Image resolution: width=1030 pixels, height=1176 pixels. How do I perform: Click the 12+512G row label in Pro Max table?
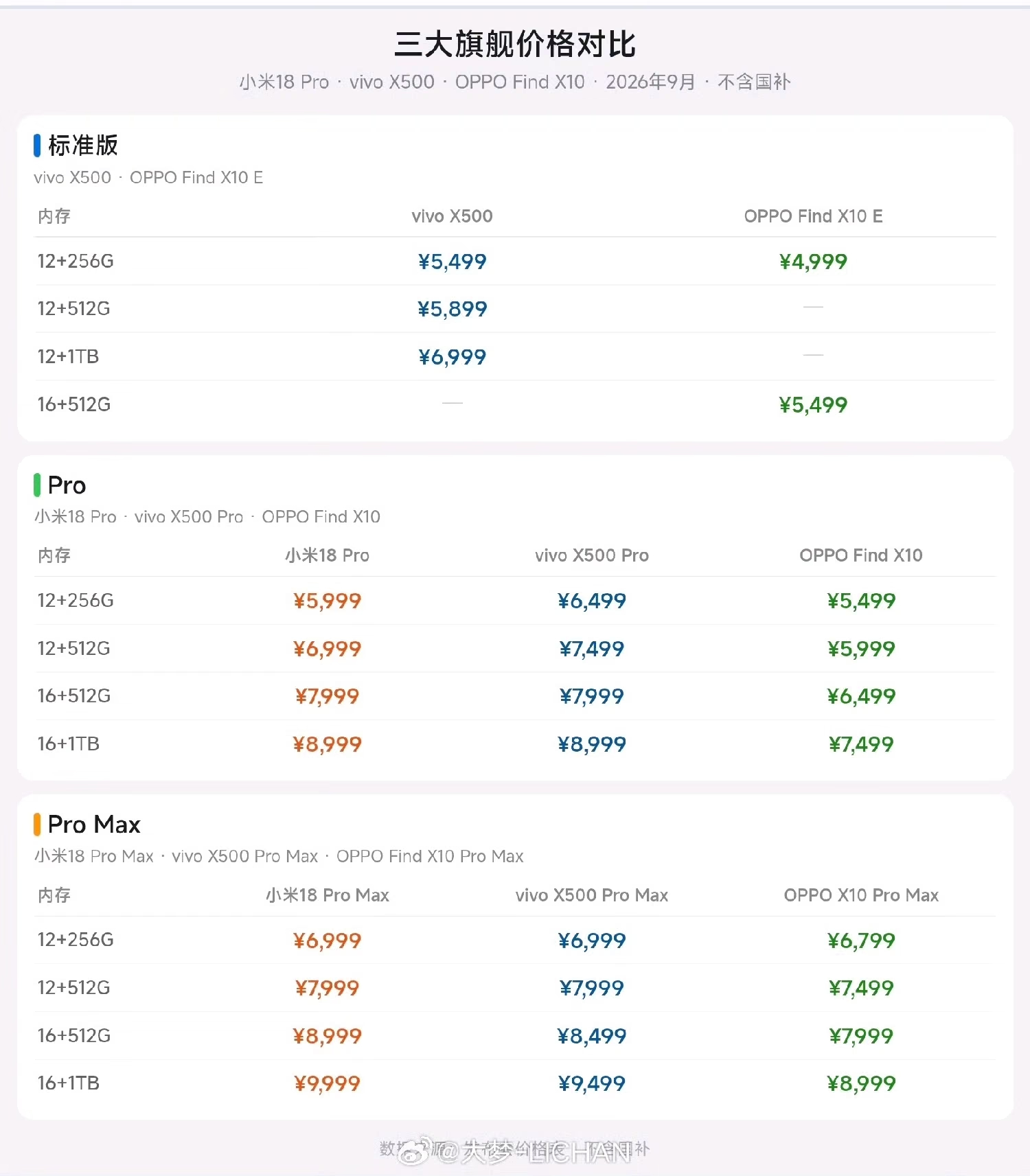74,988
